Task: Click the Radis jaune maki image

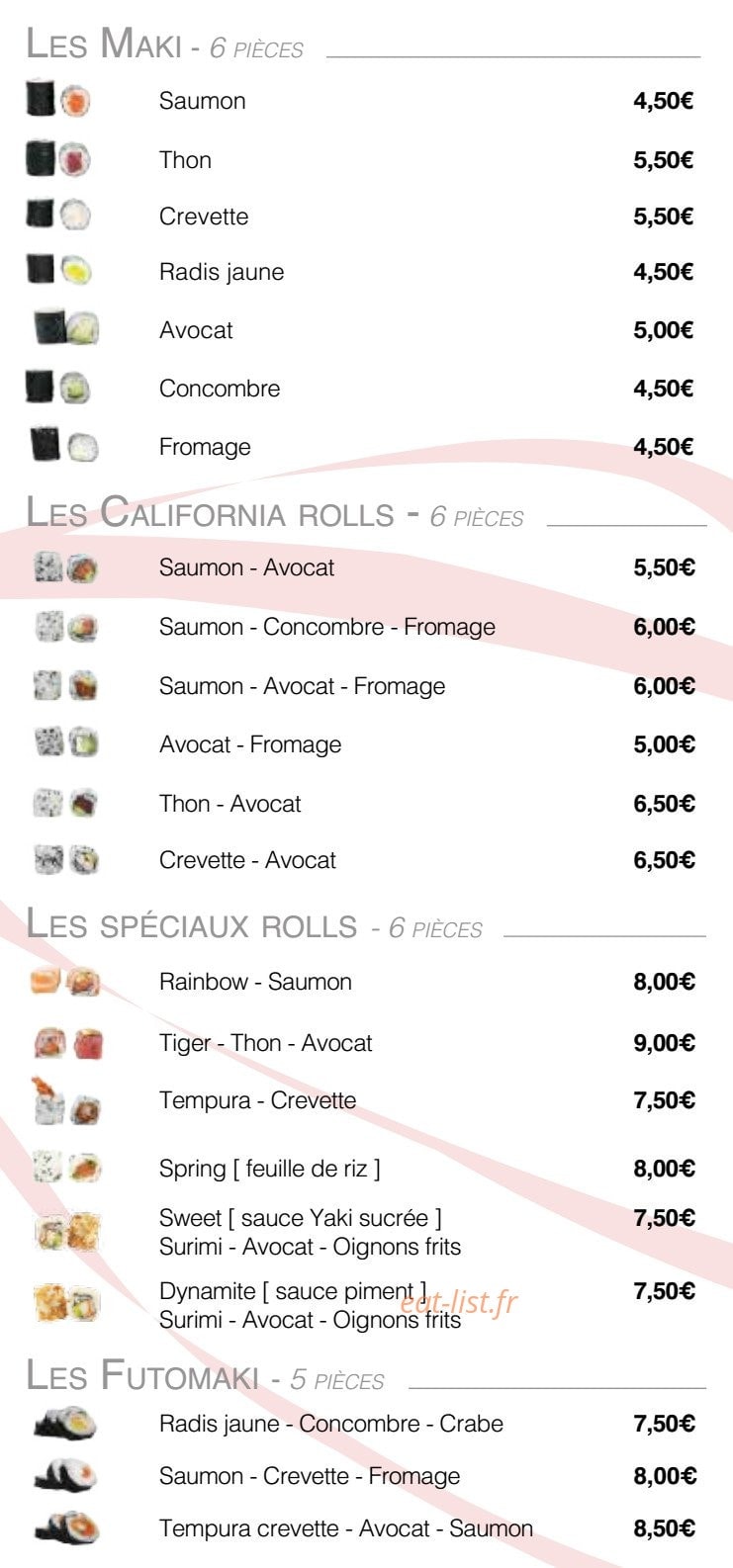Action: click(x=58, y=269)
